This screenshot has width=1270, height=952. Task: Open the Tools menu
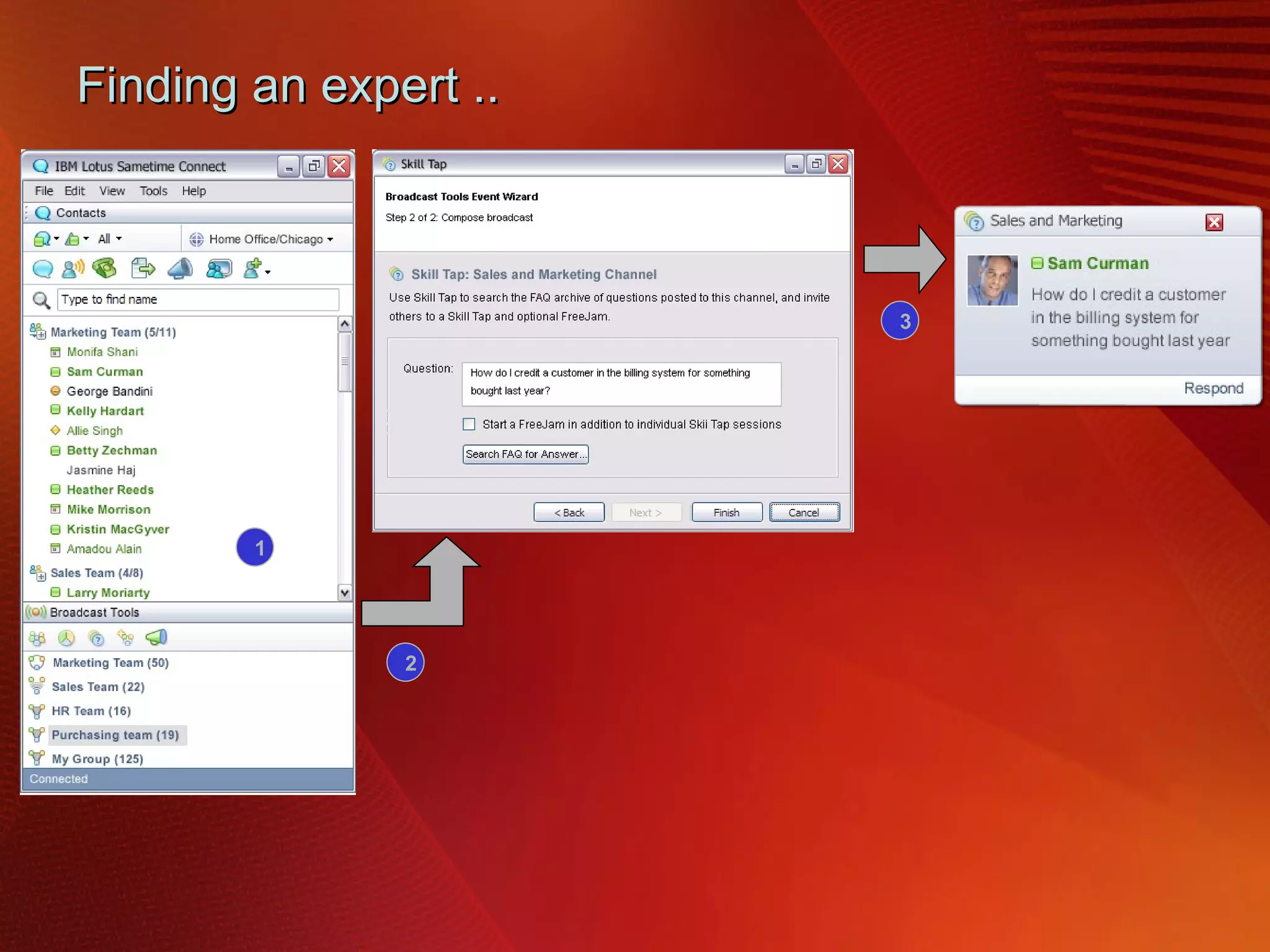[x=153, y=191]
